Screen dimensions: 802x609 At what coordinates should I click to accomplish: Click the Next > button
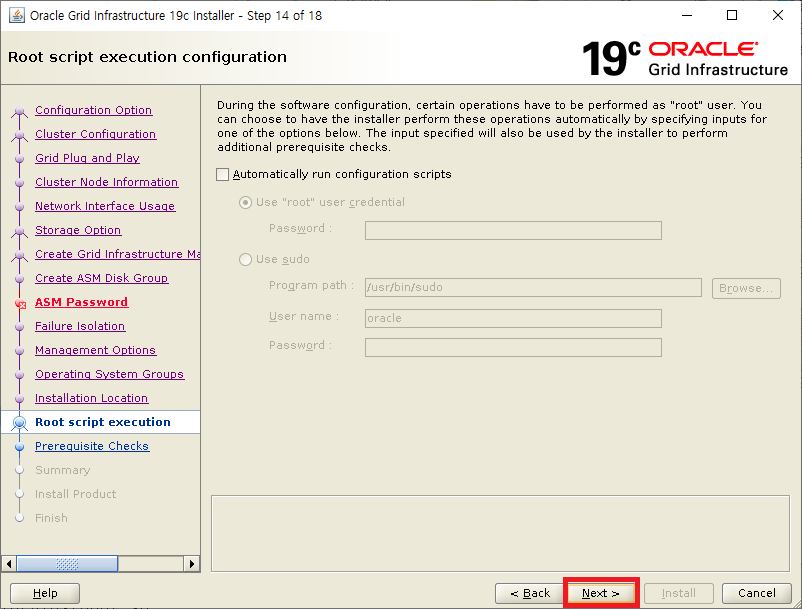[x=600, y=594]
